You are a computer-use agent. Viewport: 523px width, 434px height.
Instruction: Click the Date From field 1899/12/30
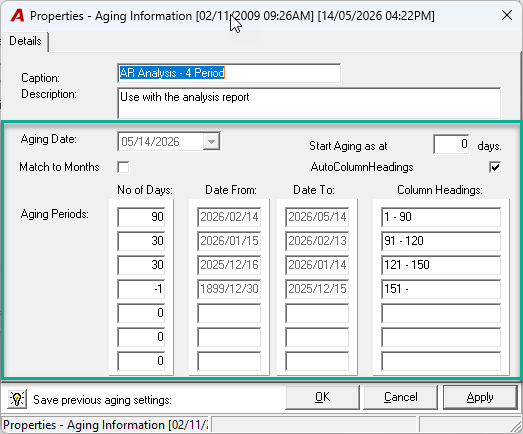click(x=229, y=289)
